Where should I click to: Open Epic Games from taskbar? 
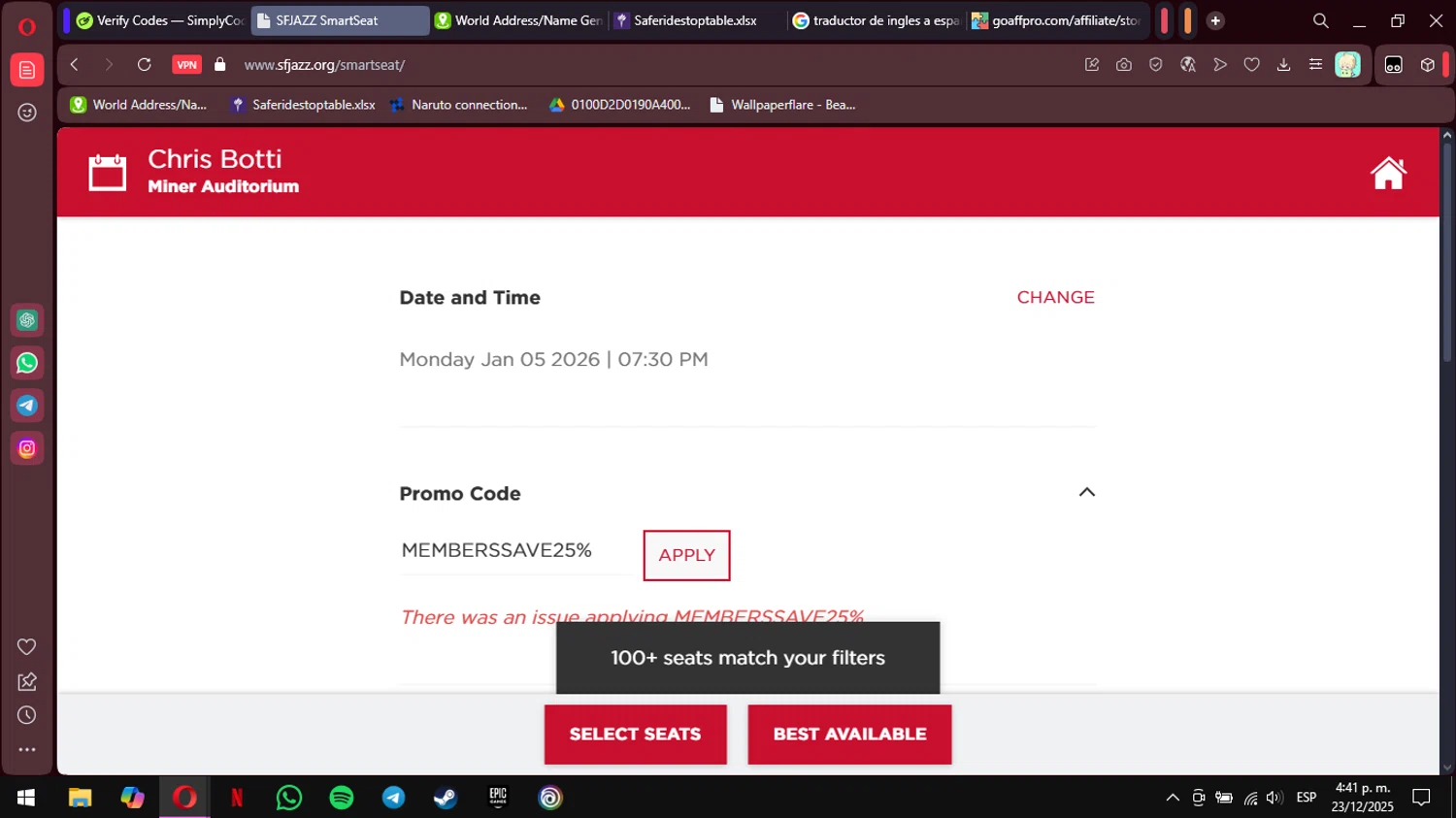498,798
